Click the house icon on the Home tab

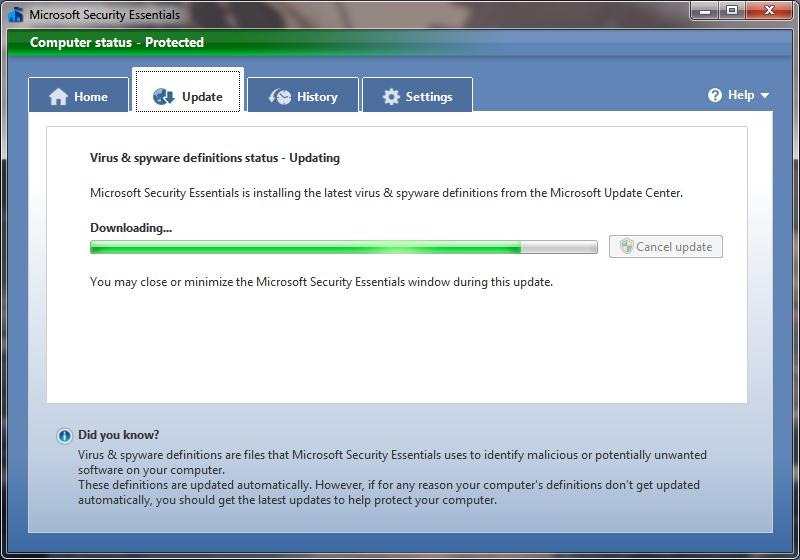[59, 97]
